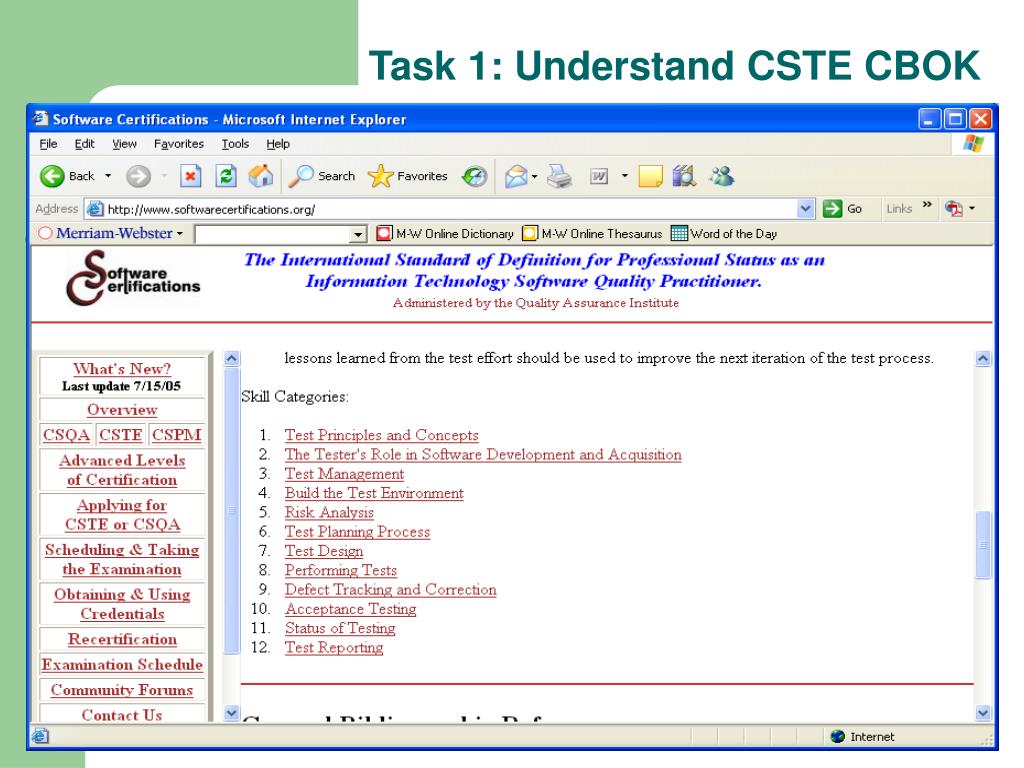This screenshot has width=1024, height=768.
Task: Stop loading with the red X icon
Action: [191, 176]
